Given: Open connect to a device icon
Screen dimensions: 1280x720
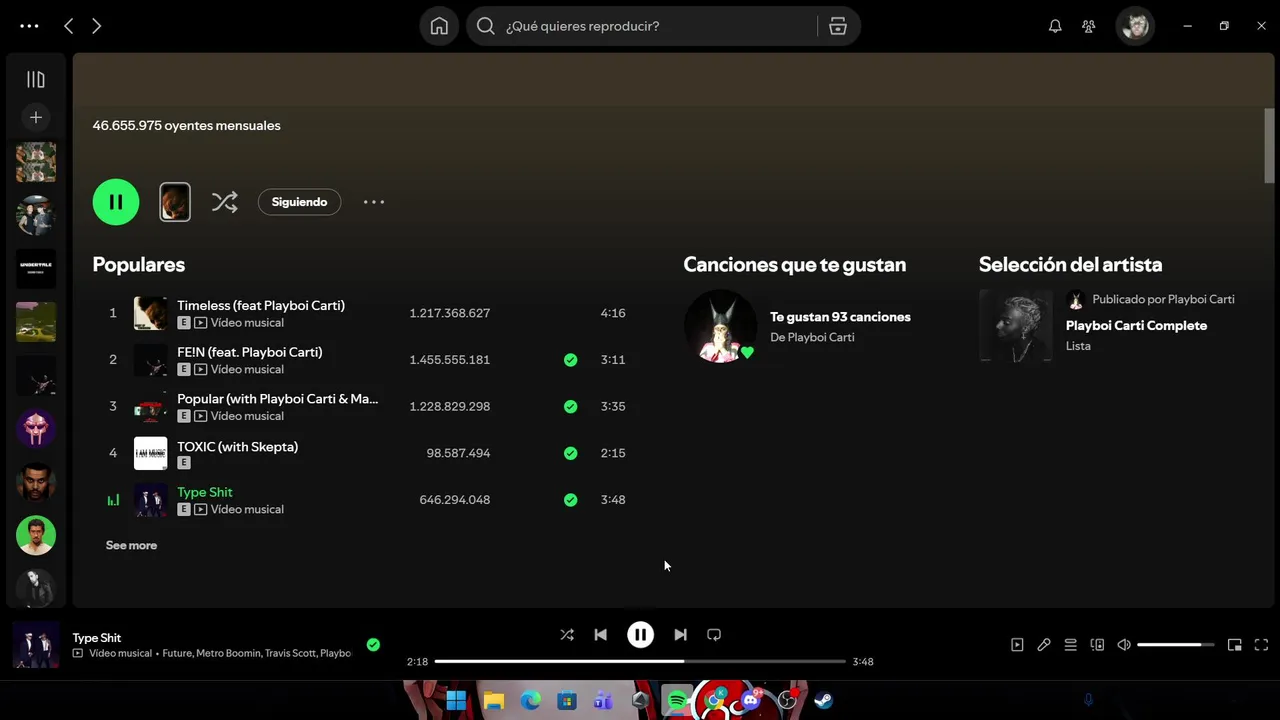Looking at the screenshot, I should [1097, 645].
